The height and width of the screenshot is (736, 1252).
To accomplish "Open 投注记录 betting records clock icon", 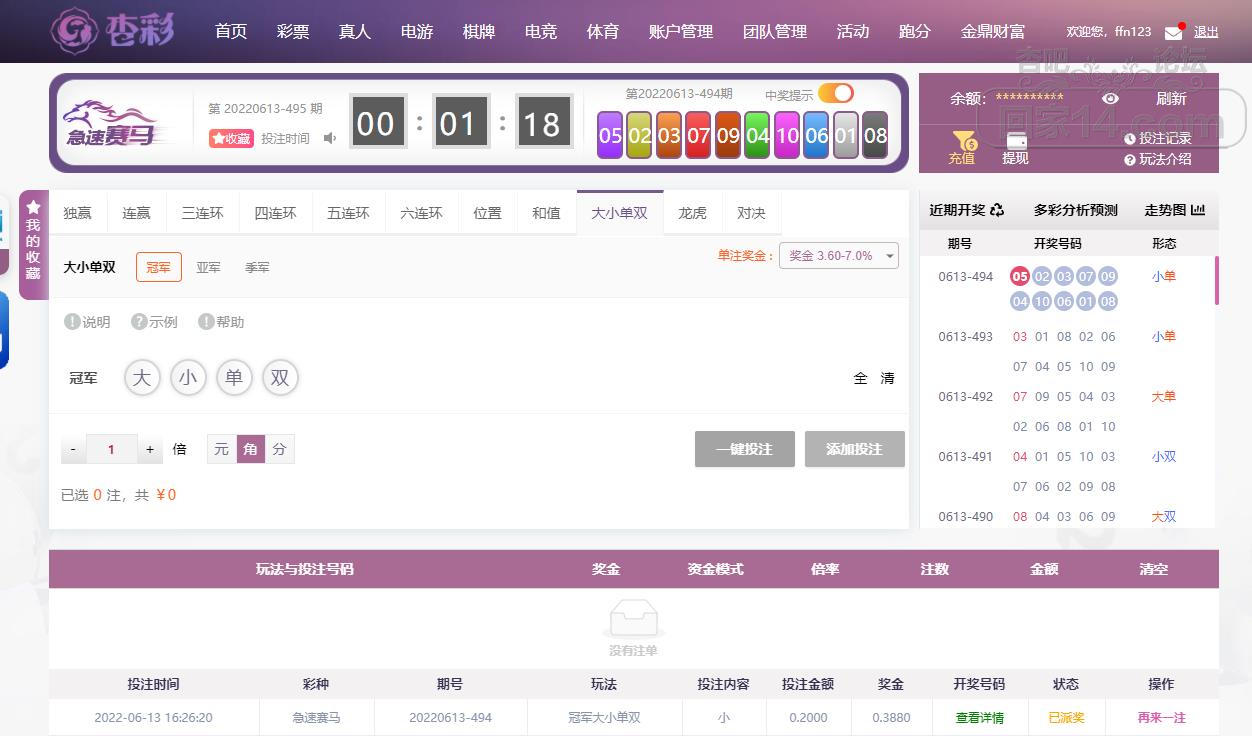I will [1130, 139].
